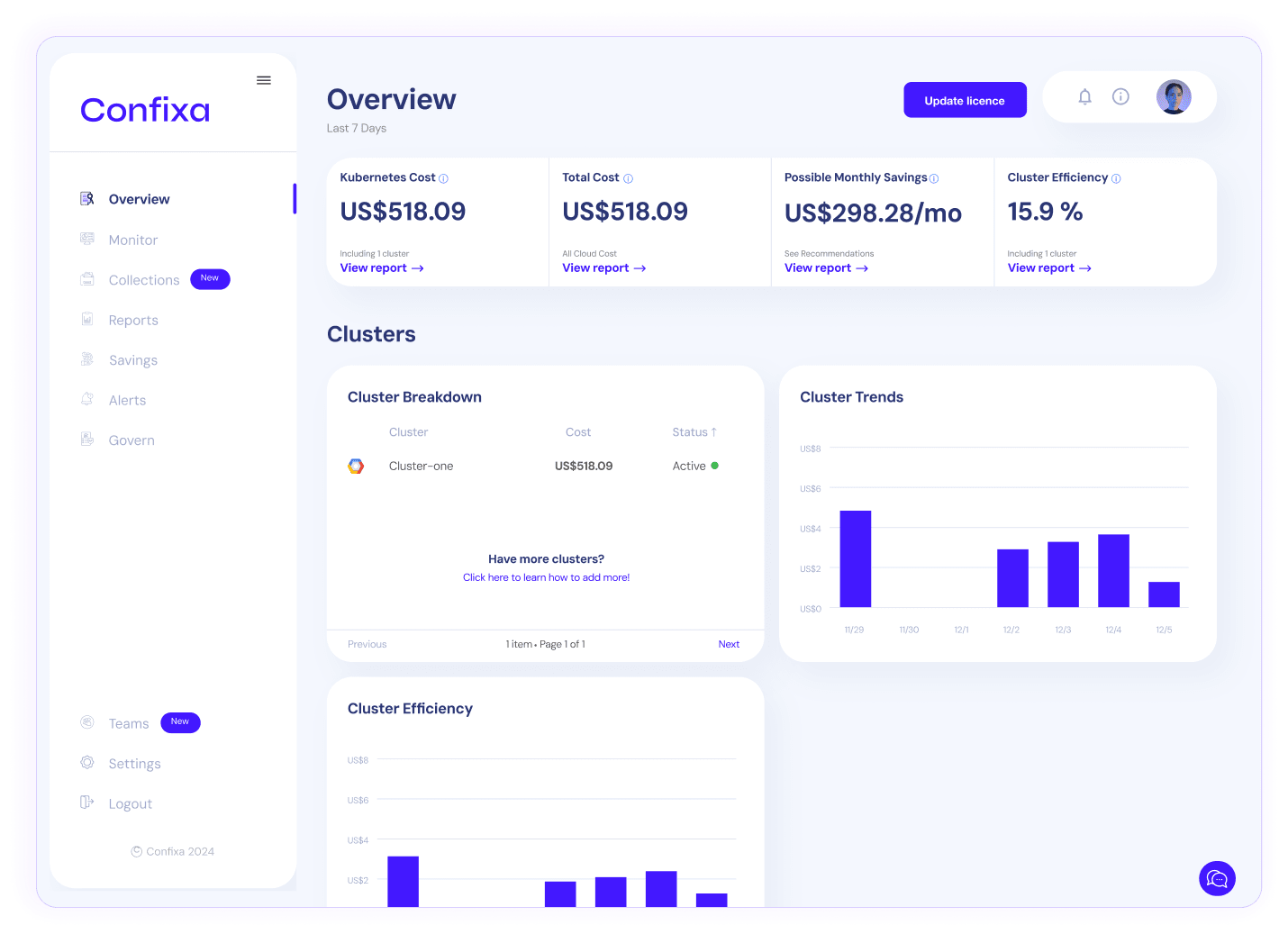The image size is (1288, 934).
Task: Open the info icon in the top bar
Action: [1120, 96]
